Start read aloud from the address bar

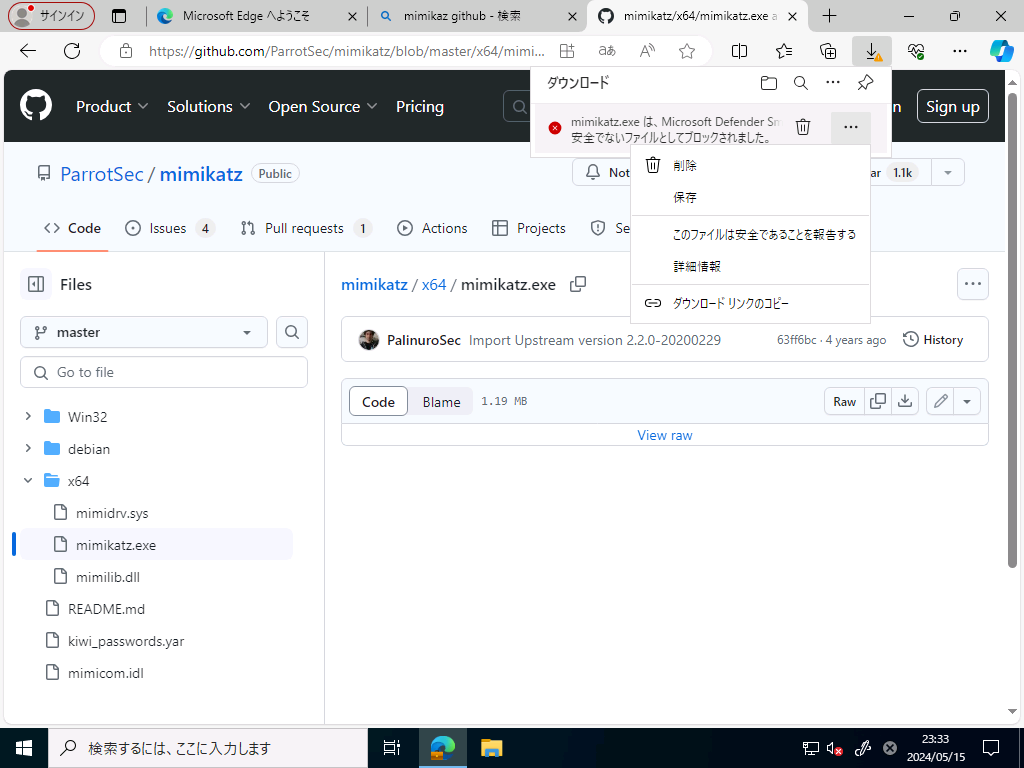(x=647, y=51)
